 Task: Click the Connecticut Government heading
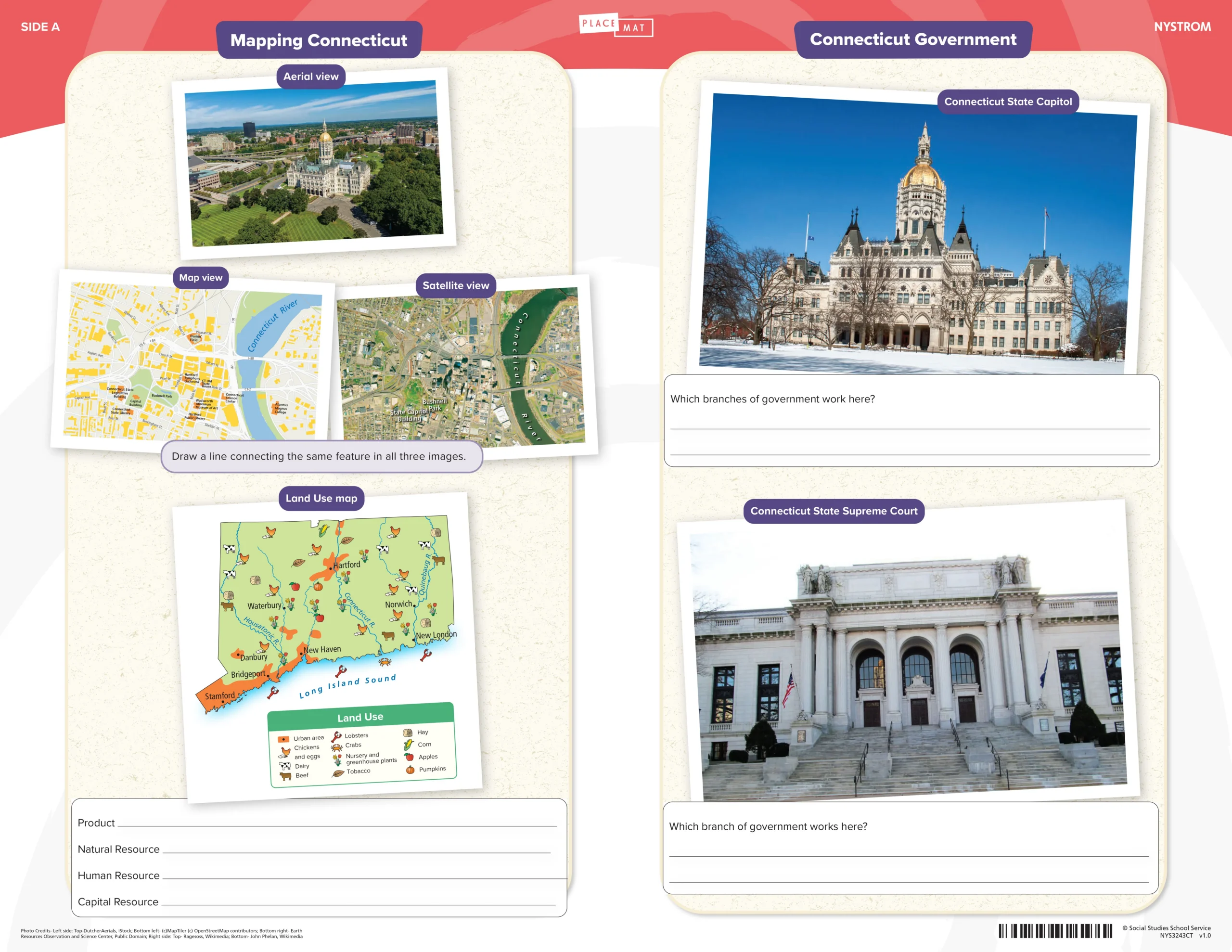tap(913, 39)
